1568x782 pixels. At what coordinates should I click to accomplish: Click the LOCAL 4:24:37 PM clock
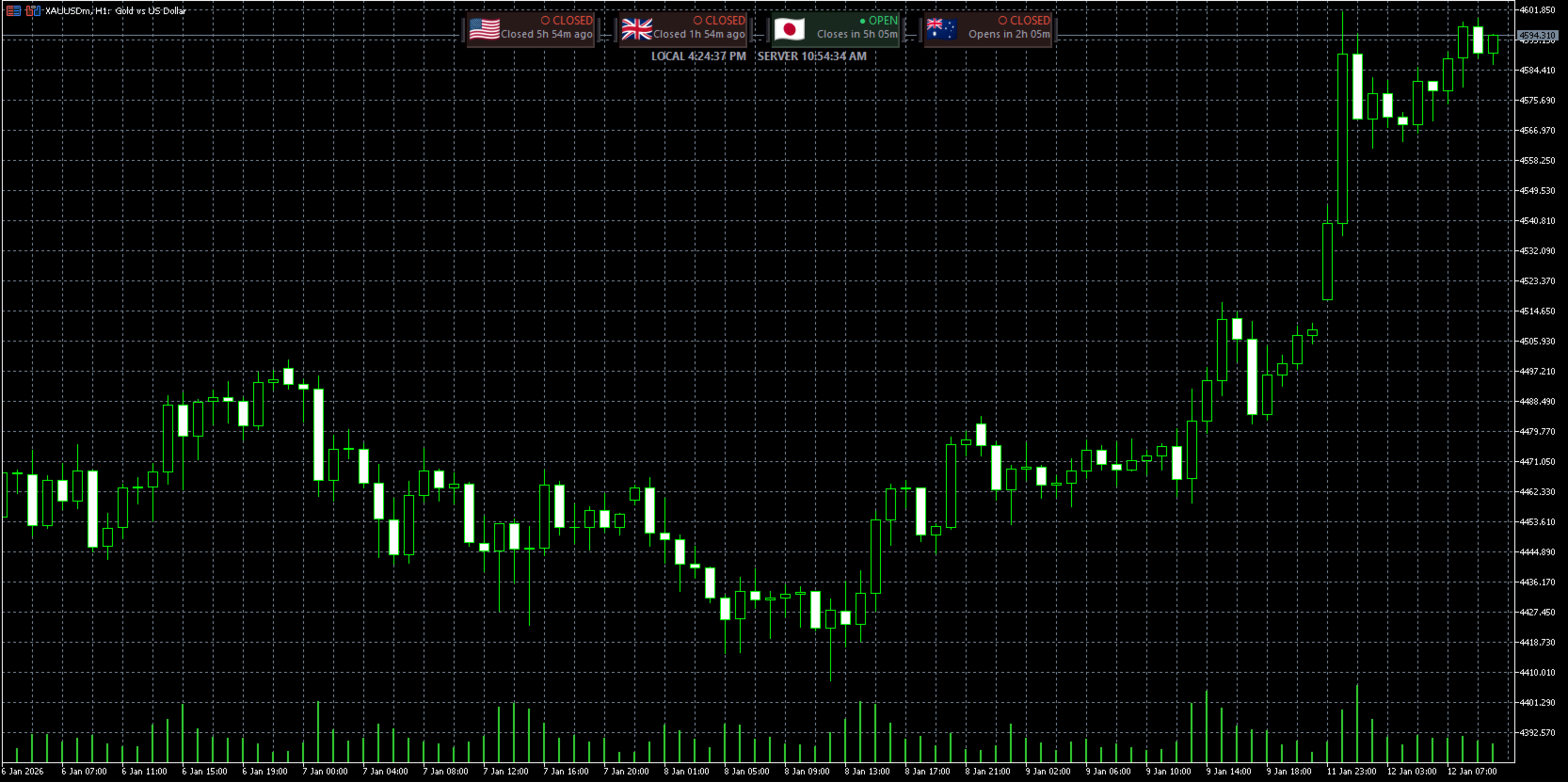(x=698, y=56)
